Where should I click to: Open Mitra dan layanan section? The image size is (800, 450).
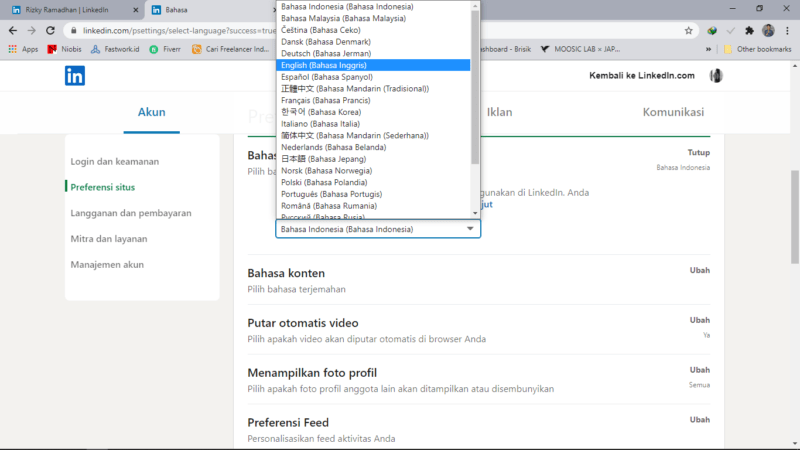point(109,239)
